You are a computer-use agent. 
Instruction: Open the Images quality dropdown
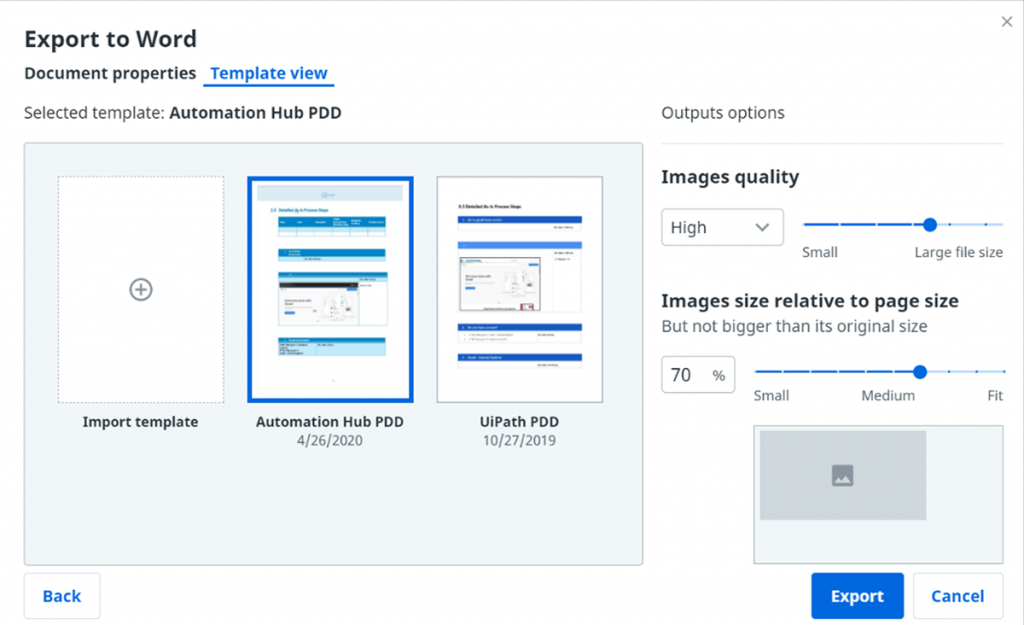pyautogui.click(x=722, y=227)
